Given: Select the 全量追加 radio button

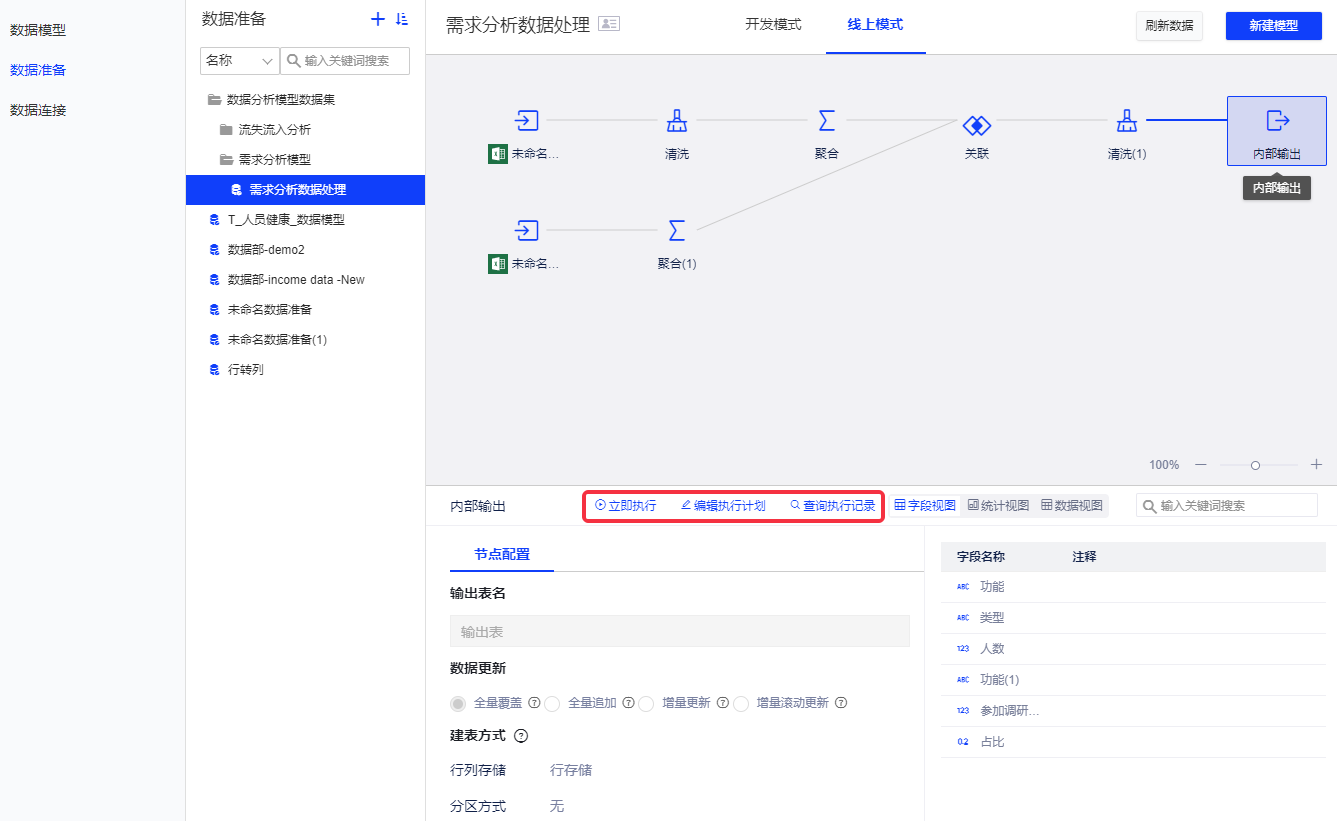Looking at the screenshot, I should click(x=552, y=704).
